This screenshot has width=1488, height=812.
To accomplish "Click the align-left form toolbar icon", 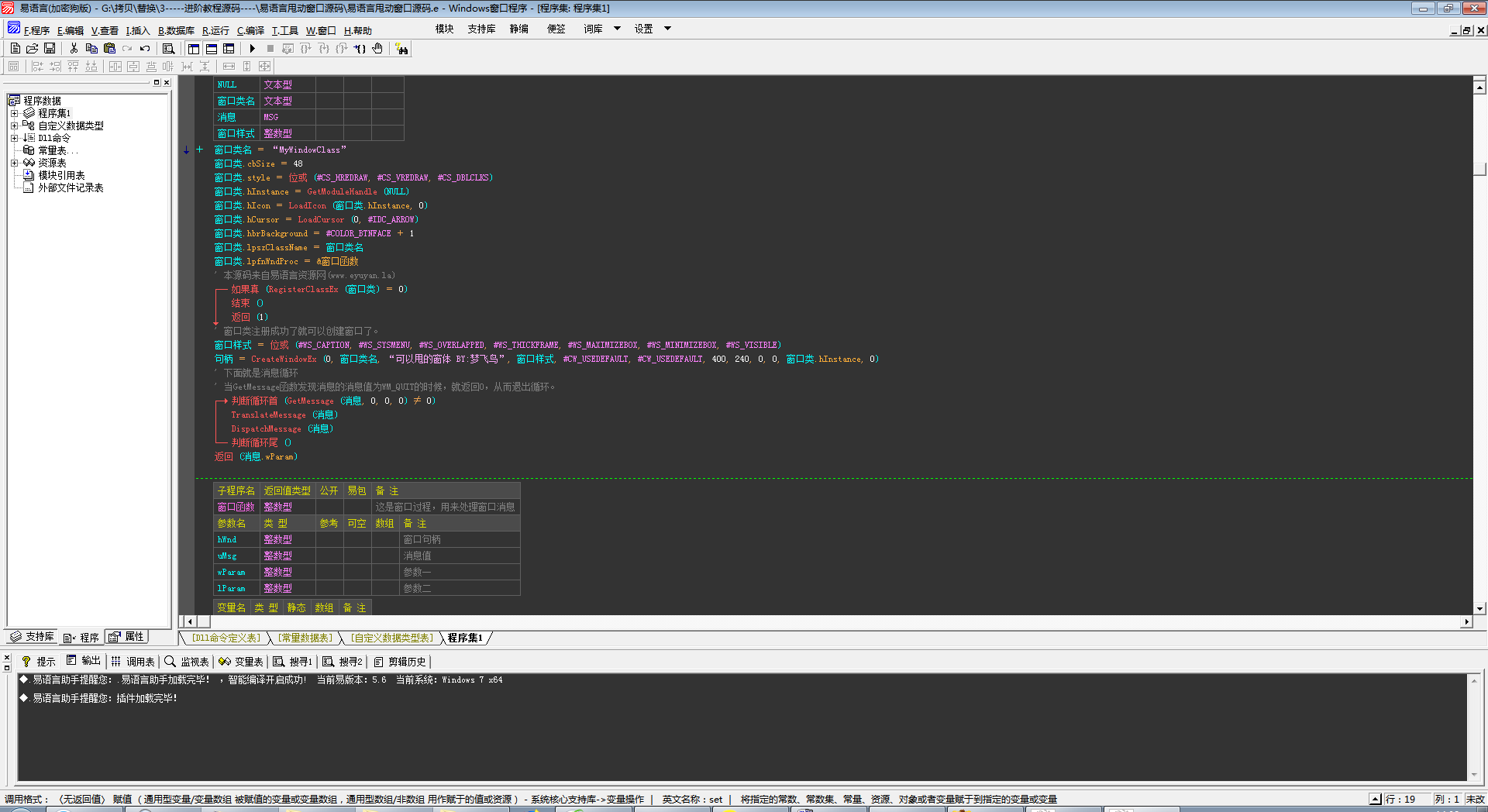I will (37, 67).
